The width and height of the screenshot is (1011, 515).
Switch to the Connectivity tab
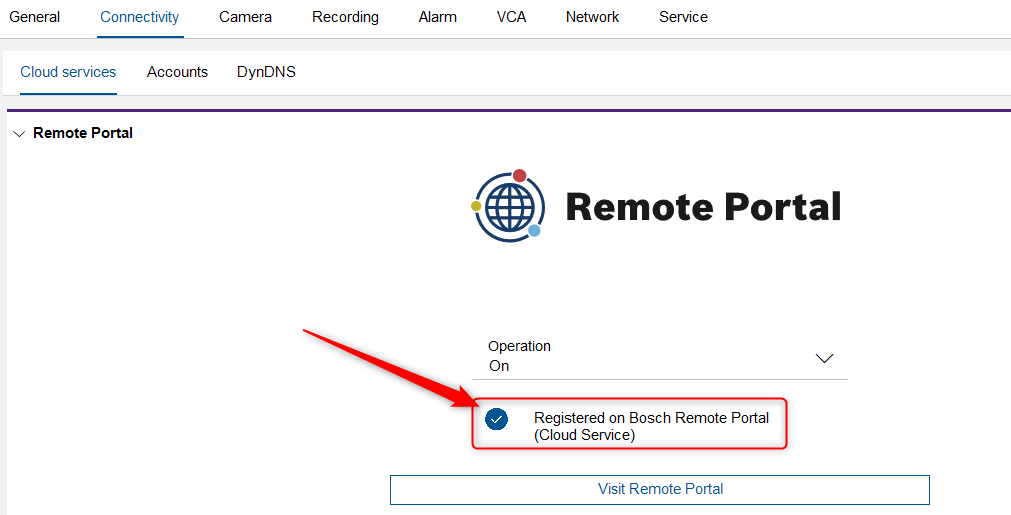click(x=140, y=17)
